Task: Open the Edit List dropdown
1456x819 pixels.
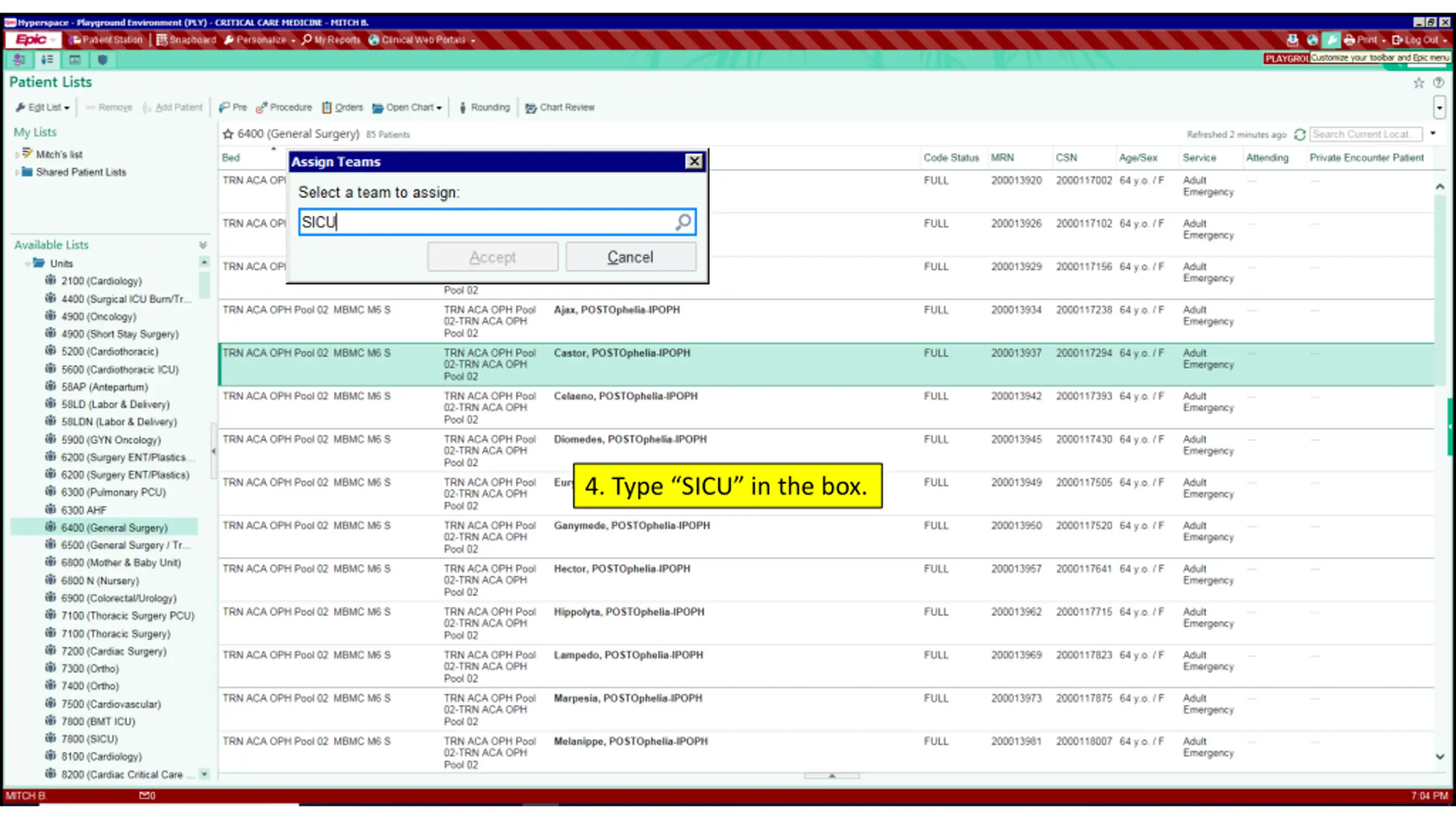Action: [43, 107]
